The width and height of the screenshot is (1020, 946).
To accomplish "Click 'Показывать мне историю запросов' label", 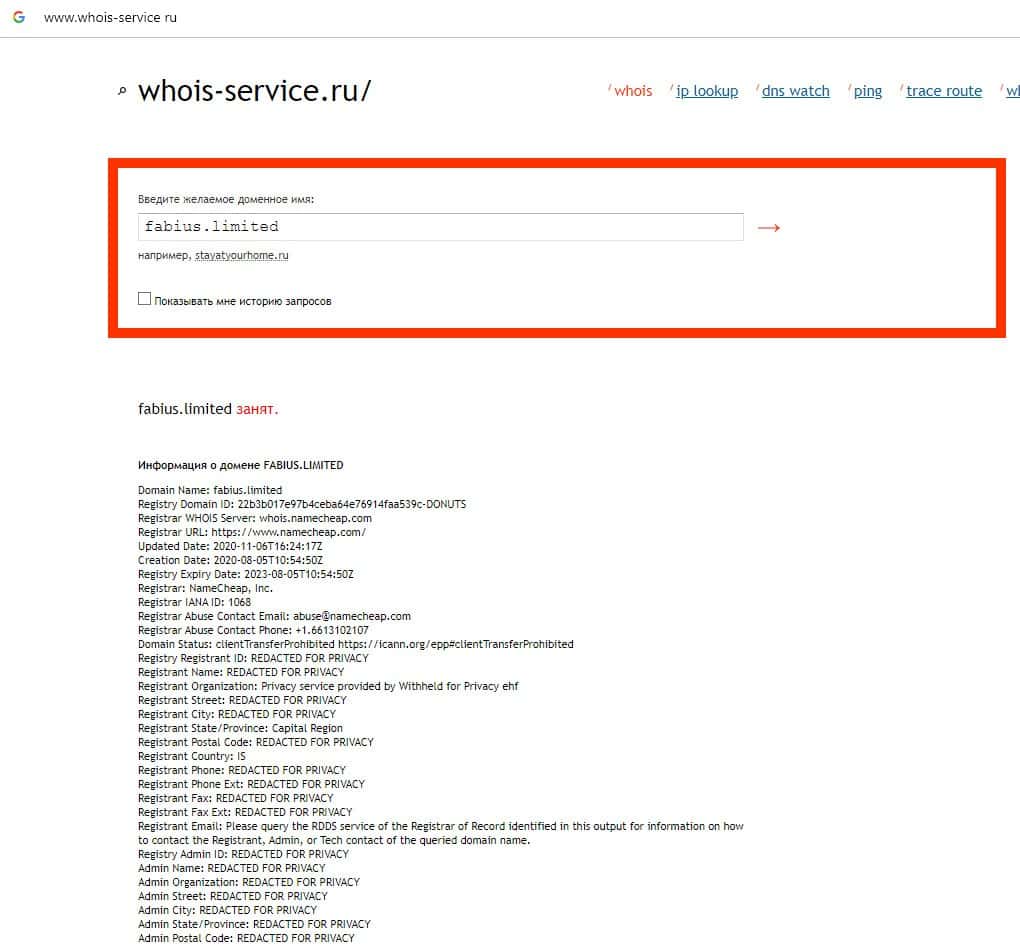I will tap(243, 301).
